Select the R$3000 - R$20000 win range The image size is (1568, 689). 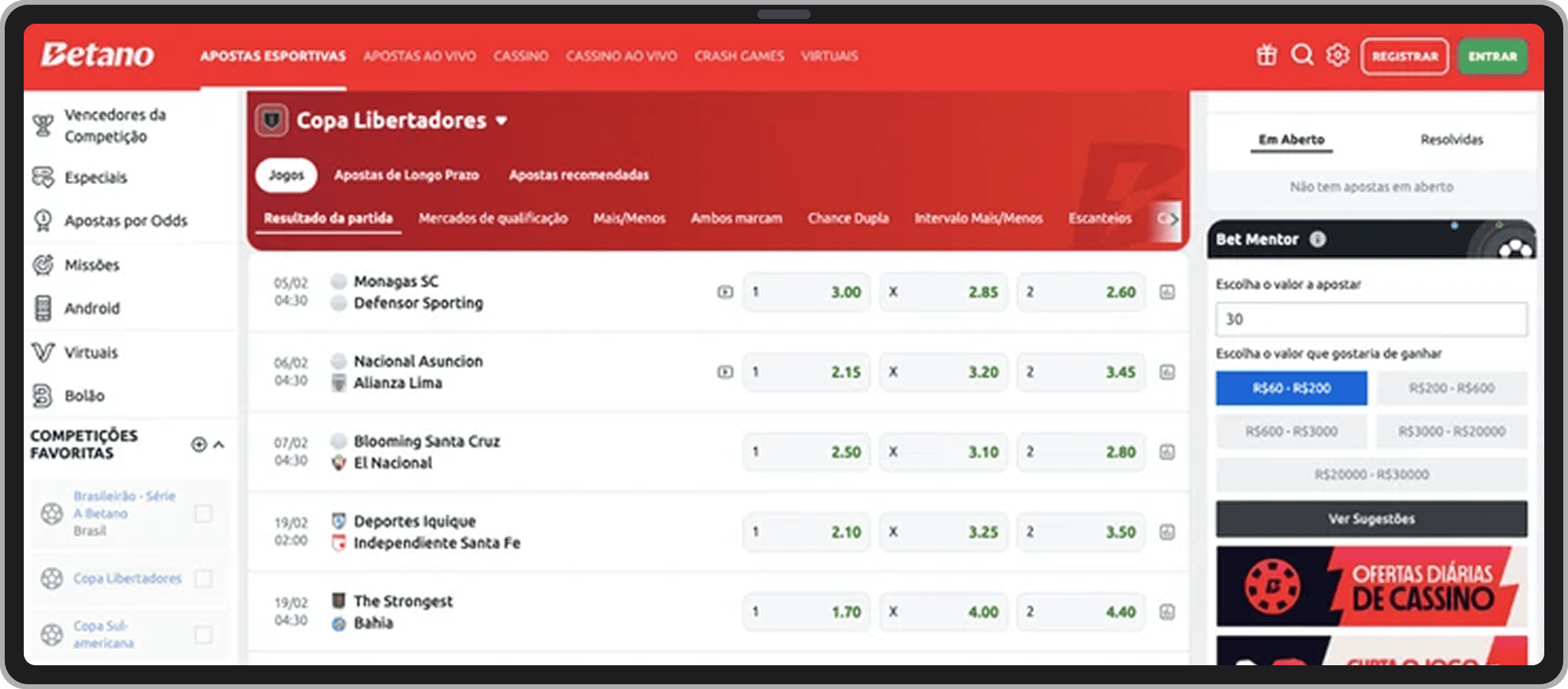pyautogui.click(x=1452, y=432)
